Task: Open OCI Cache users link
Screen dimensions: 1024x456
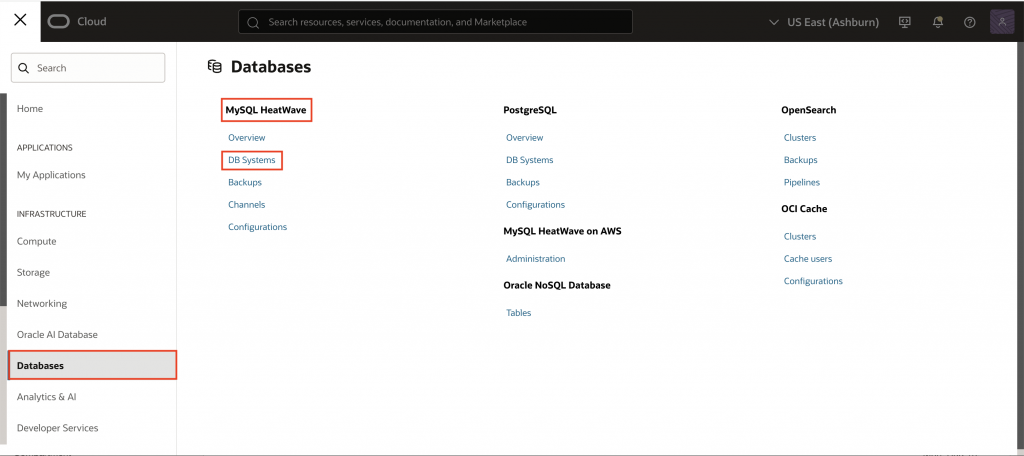Action: 808,259
